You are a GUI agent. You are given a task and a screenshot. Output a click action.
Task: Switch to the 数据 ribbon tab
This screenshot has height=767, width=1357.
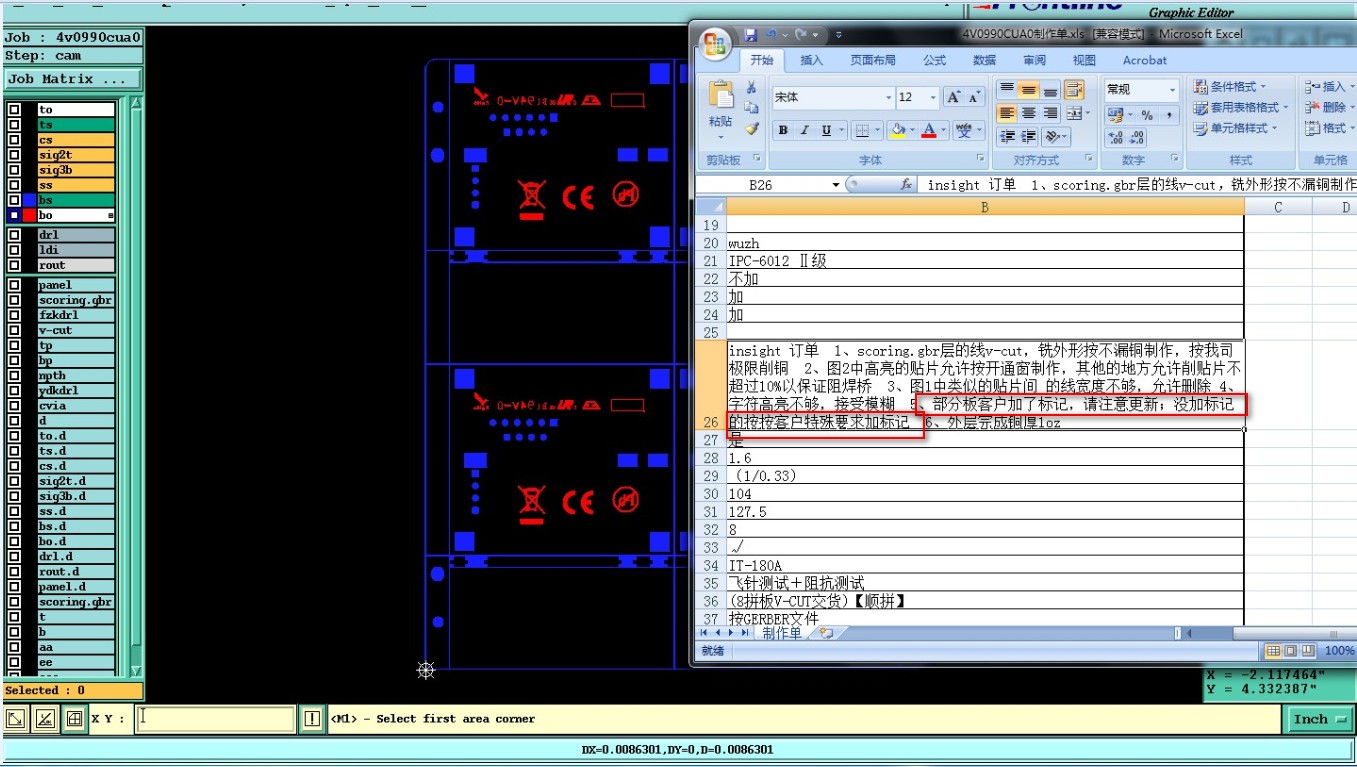985,61
